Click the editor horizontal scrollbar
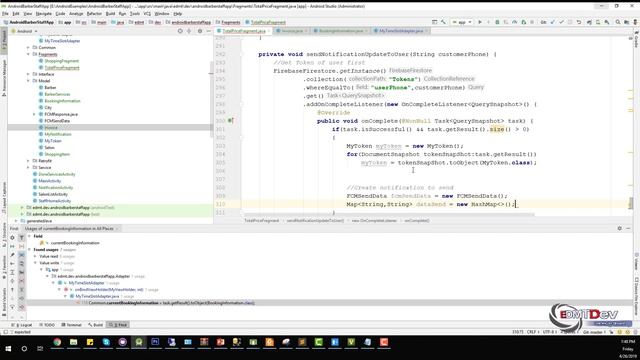Image resolution: width=640 pixels, height=360 pixels. point(388,214)
